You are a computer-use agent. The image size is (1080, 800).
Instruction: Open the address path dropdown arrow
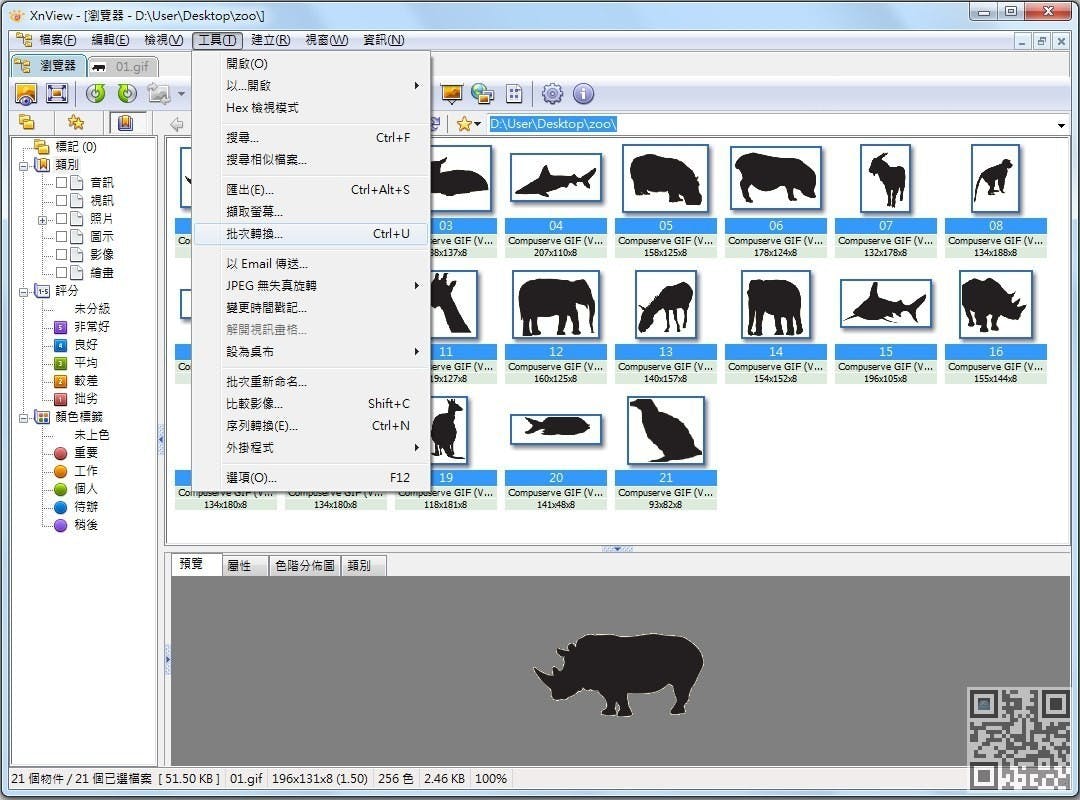pyautogui.click(x=1061, y=125)
